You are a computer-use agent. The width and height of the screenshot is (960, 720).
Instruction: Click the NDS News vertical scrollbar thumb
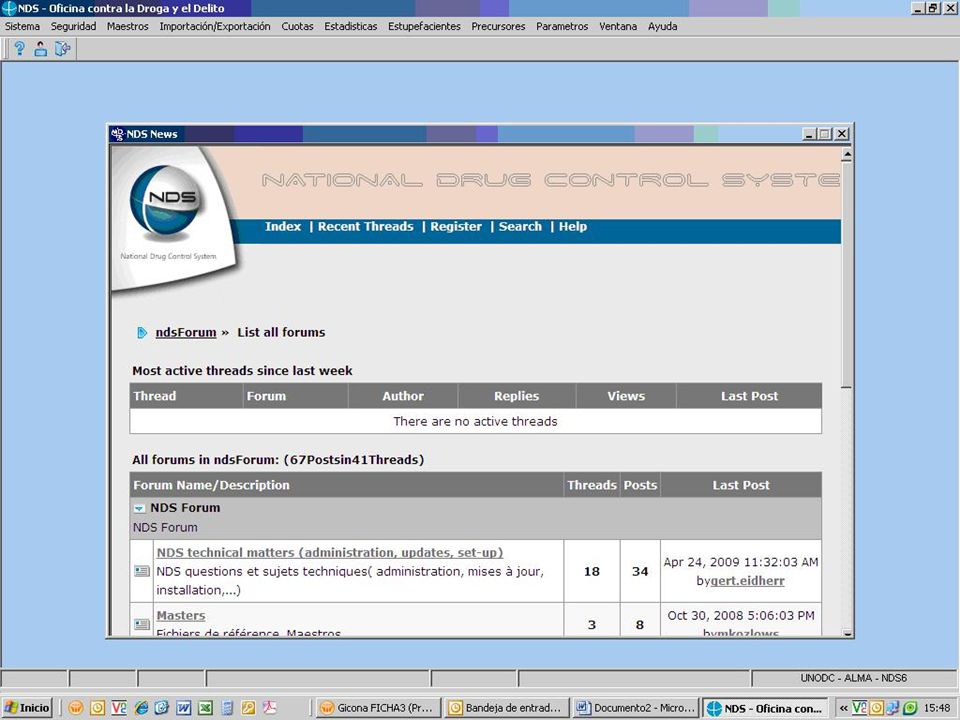pos(847,276)
